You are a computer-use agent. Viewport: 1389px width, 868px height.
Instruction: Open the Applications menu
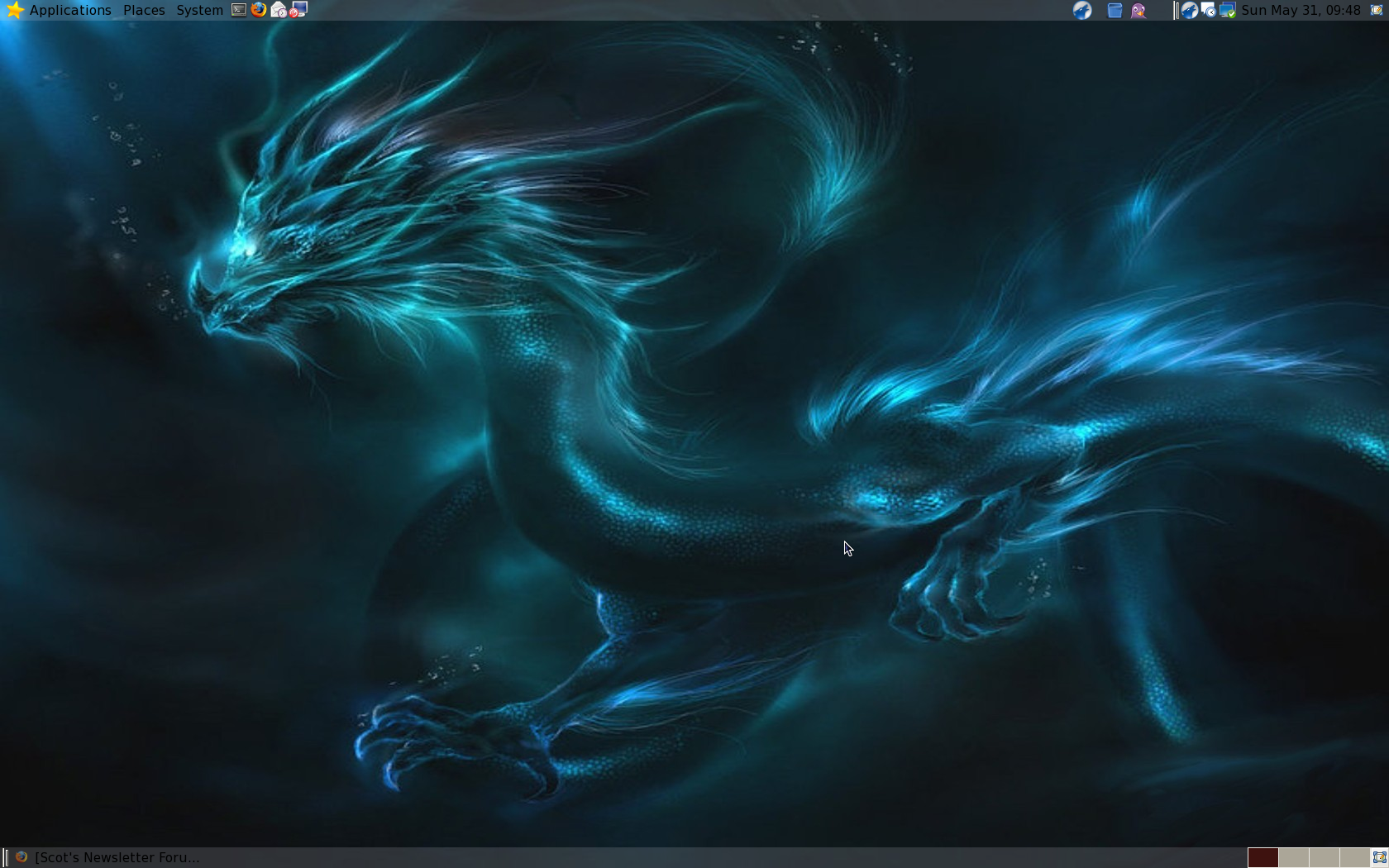tap(70, 10)
